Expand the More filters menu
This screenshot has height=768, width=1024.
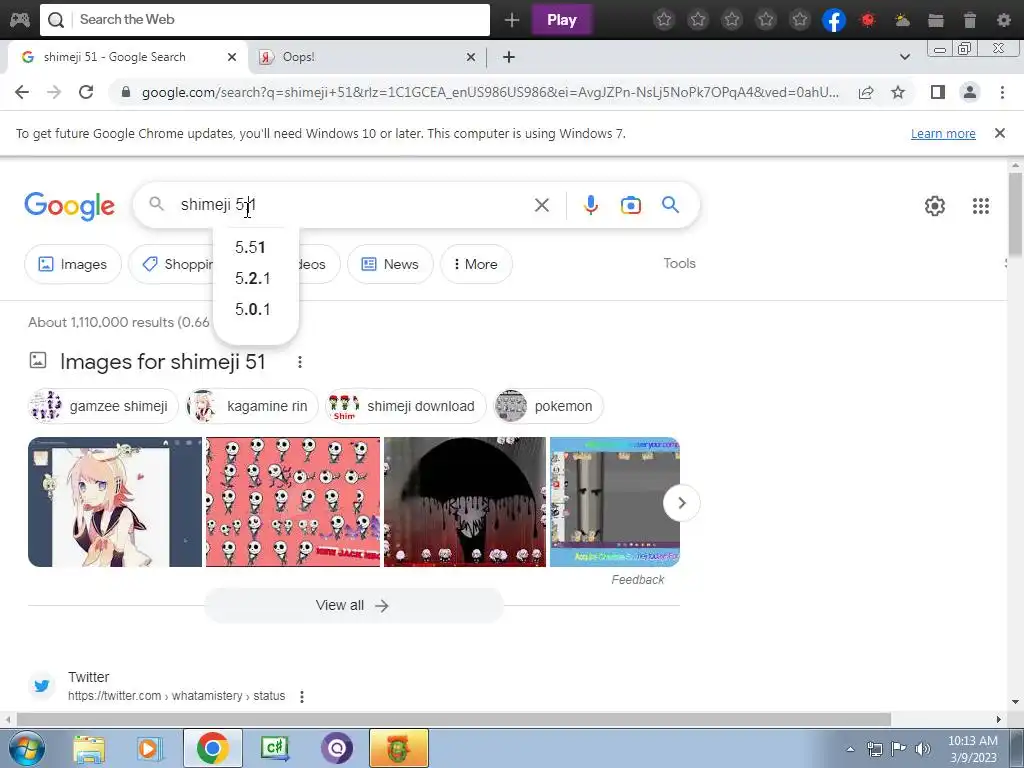point(476,264)
